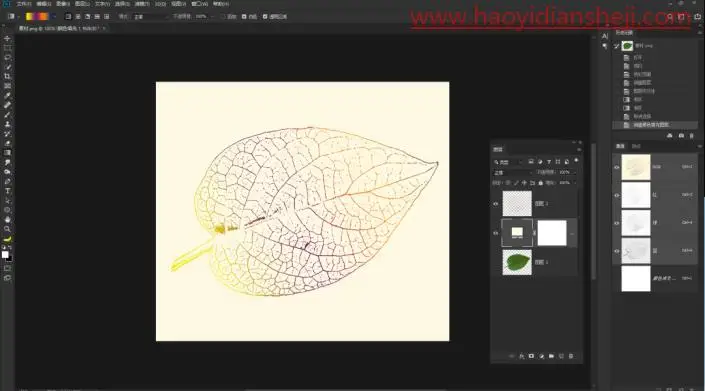This screenshot has height=391, width=705.
Task: Choose the Angle gradient style icon
Action: coord(87,17)
